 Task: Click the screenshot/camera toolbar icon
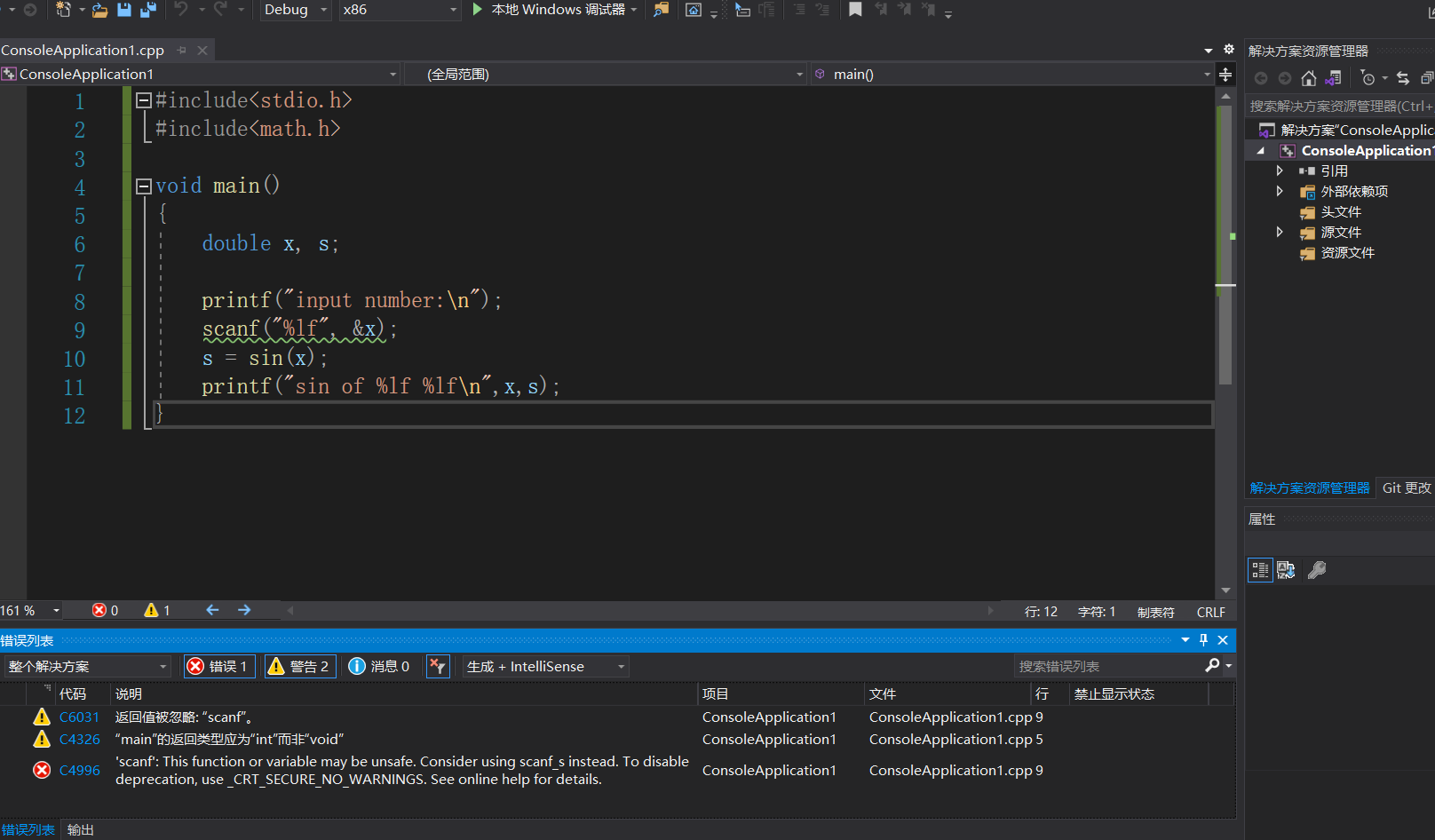(x=694, y=10)
